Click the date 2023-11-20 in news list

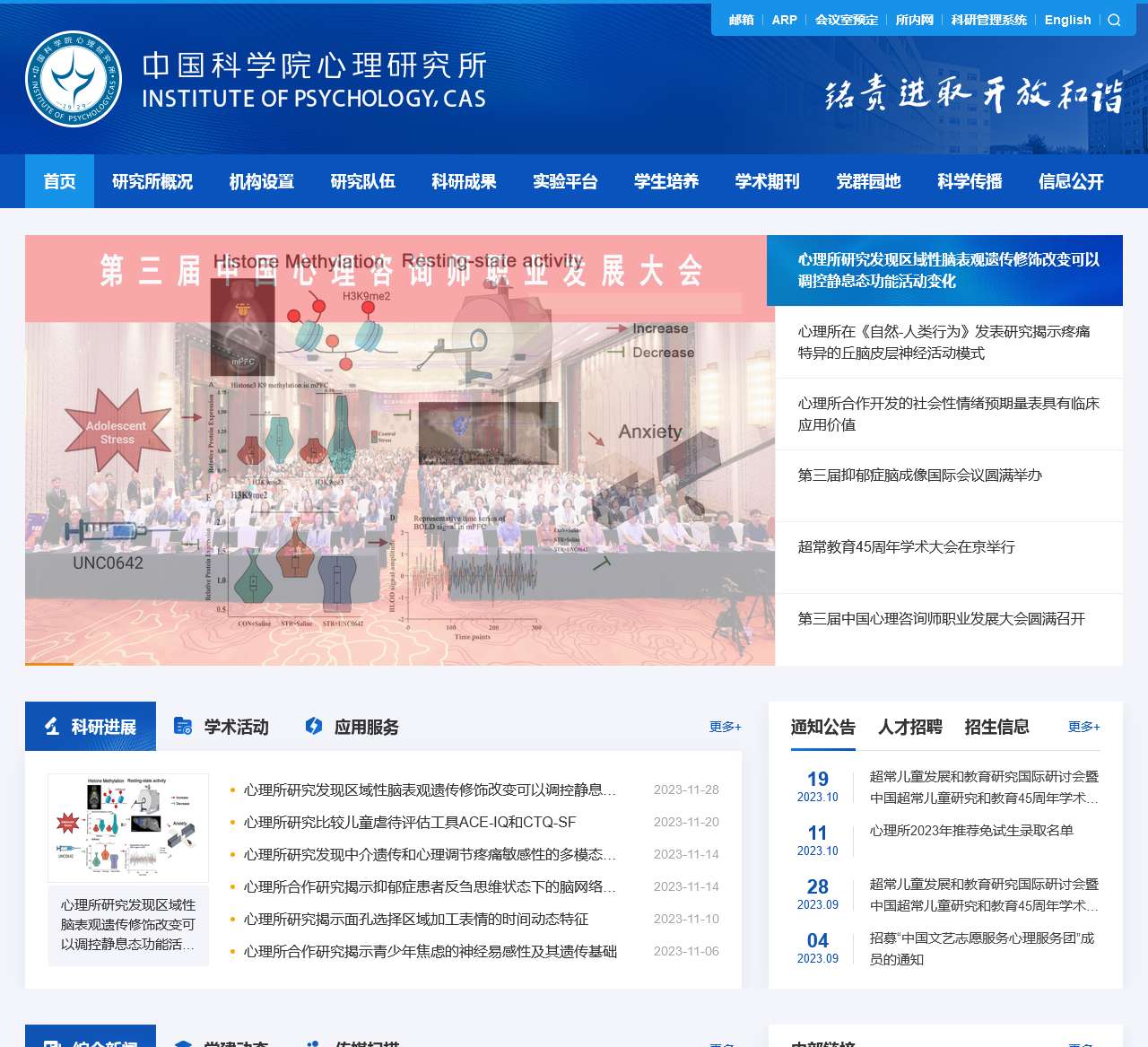686,822
